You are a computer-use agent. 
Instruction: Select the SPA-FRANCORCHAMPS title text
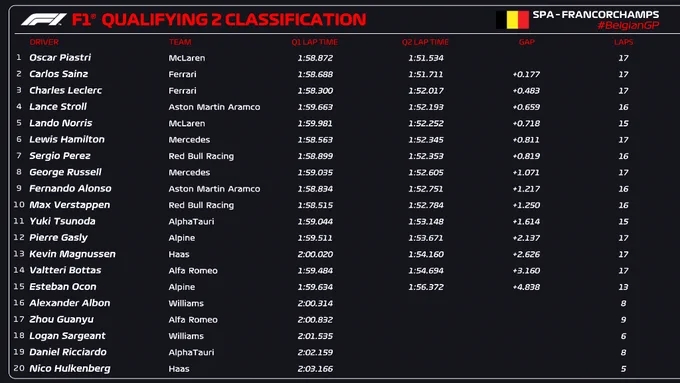[x=595, y=14]
